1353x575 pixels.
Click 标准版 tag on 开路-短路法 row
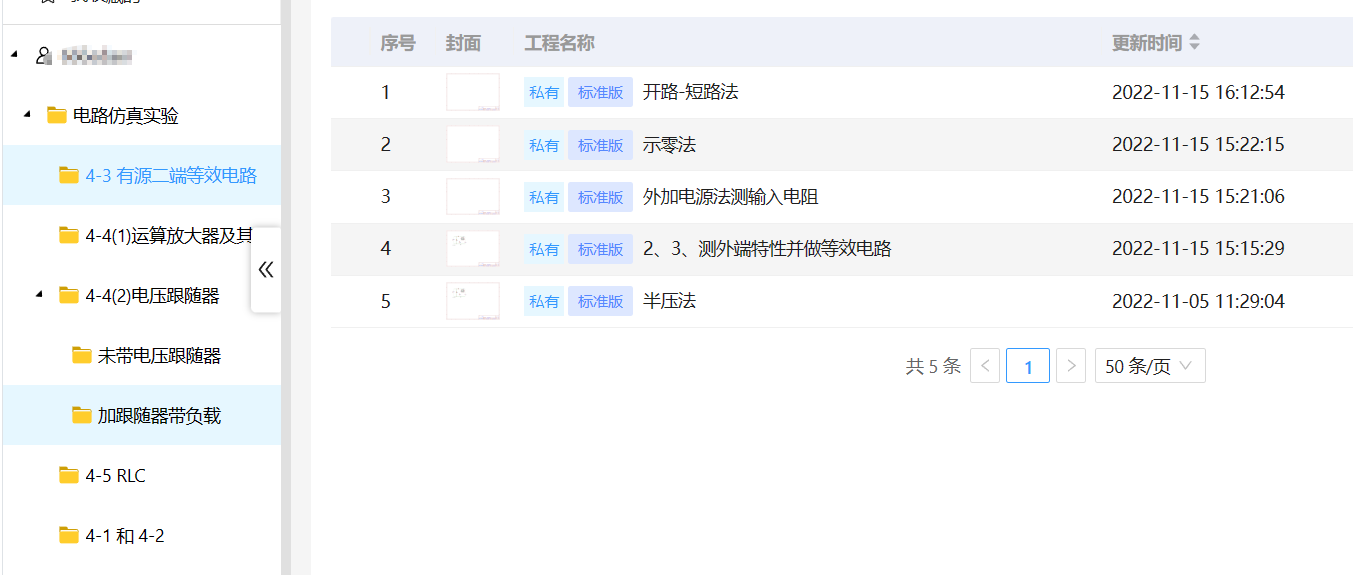tap(600, 93)
